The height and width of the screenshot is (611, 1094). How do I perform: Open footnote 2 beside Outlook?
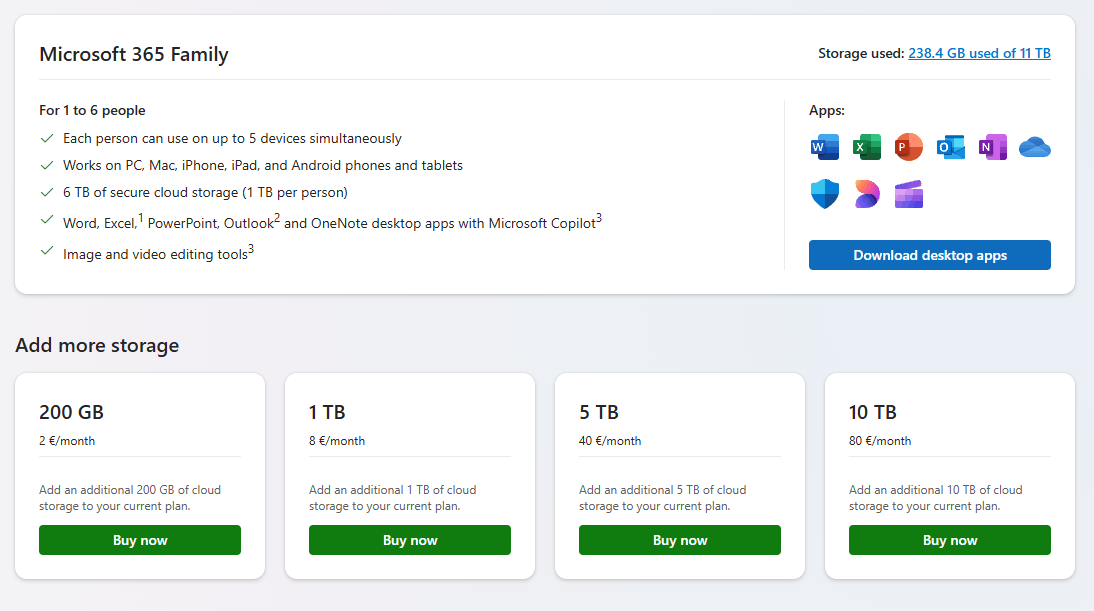[277, 218]
